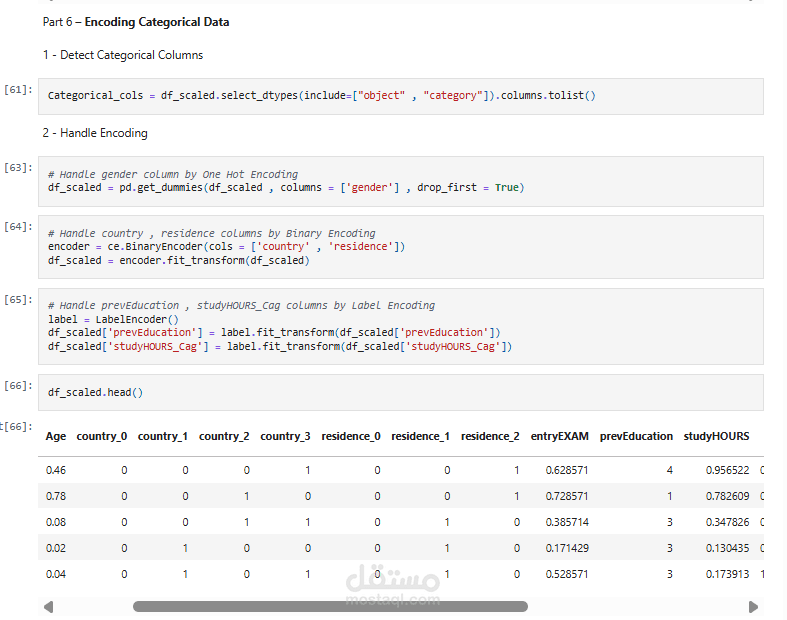Click the pd.get_dummies code cell
Viewport: 787px width, 620px height.
[x=400, y=181]
